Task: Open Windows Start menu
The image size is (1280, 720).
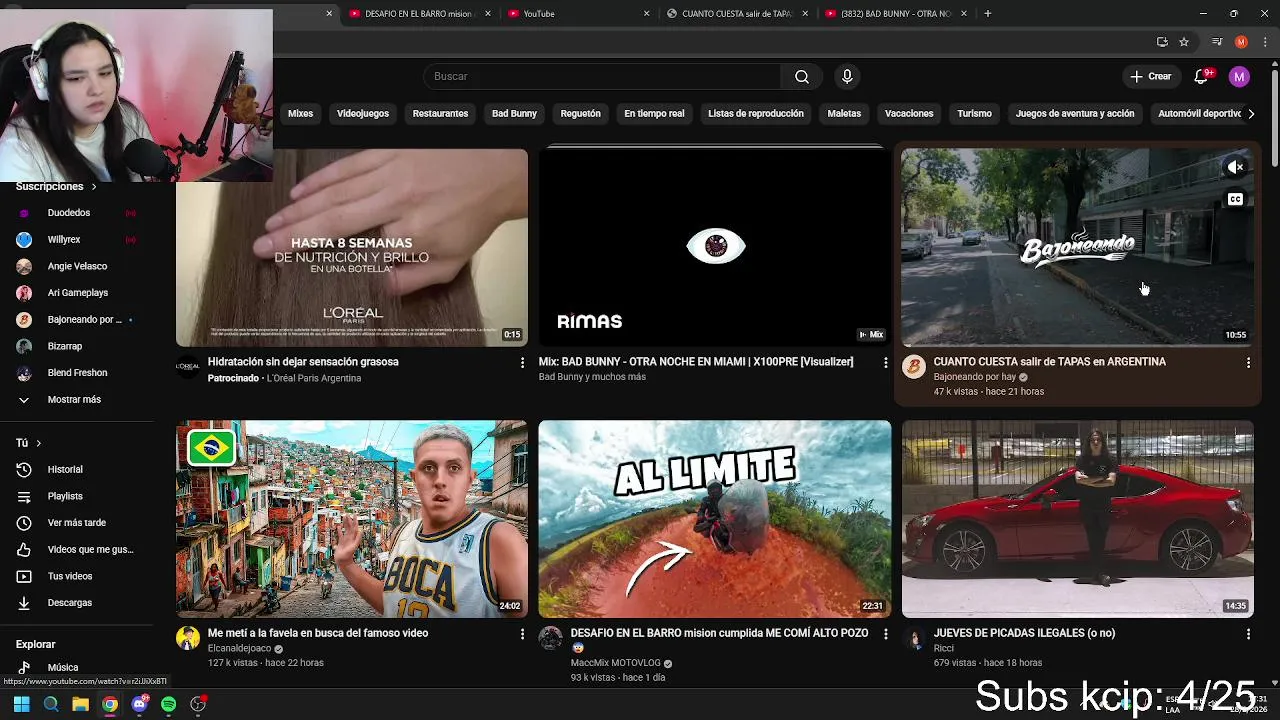Action: (x=21, y=704)
